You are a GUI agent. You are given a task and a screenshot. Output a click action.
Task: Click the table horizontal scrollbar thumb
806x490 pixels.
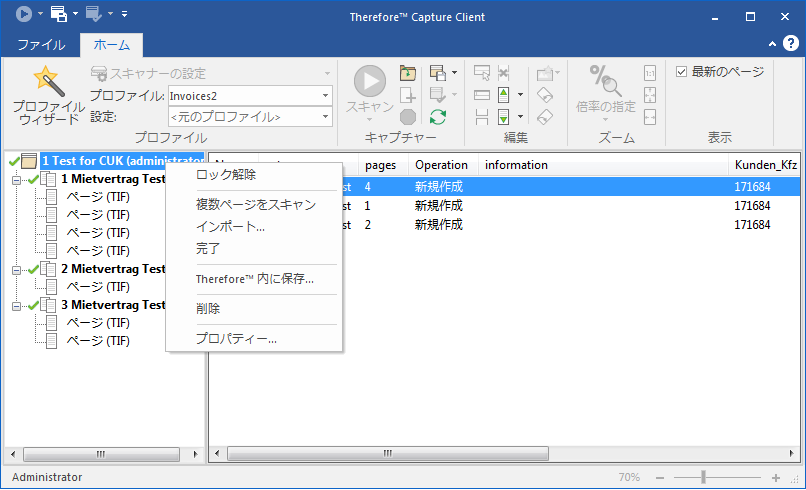[x=388, y=453]
